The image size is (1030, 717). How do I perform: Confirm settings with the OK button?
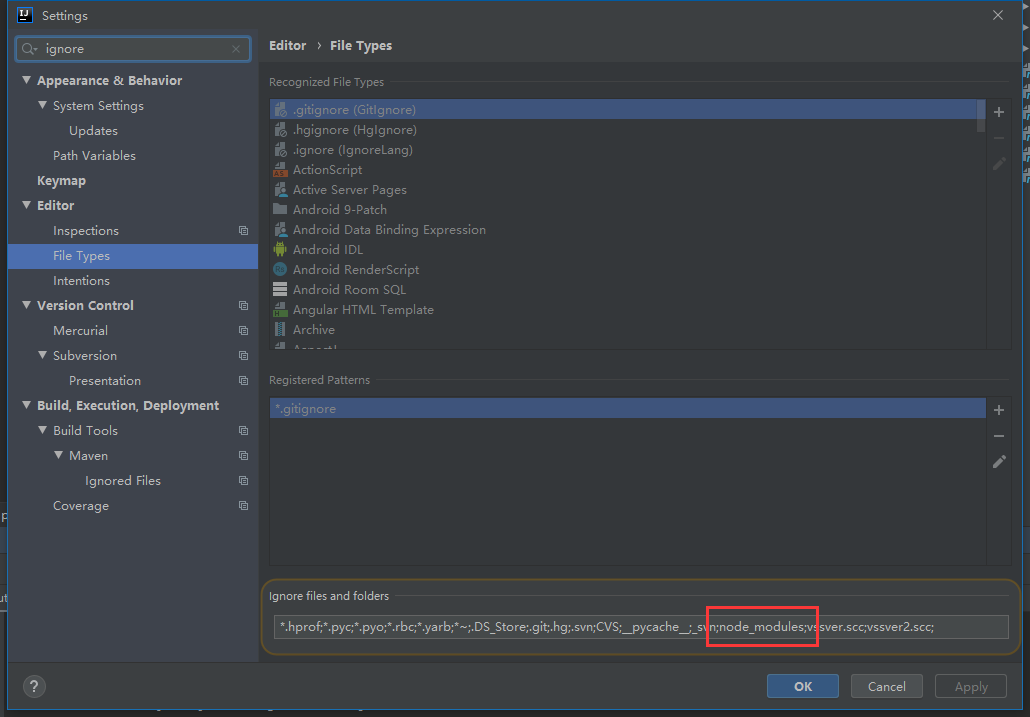coord(802,686)
